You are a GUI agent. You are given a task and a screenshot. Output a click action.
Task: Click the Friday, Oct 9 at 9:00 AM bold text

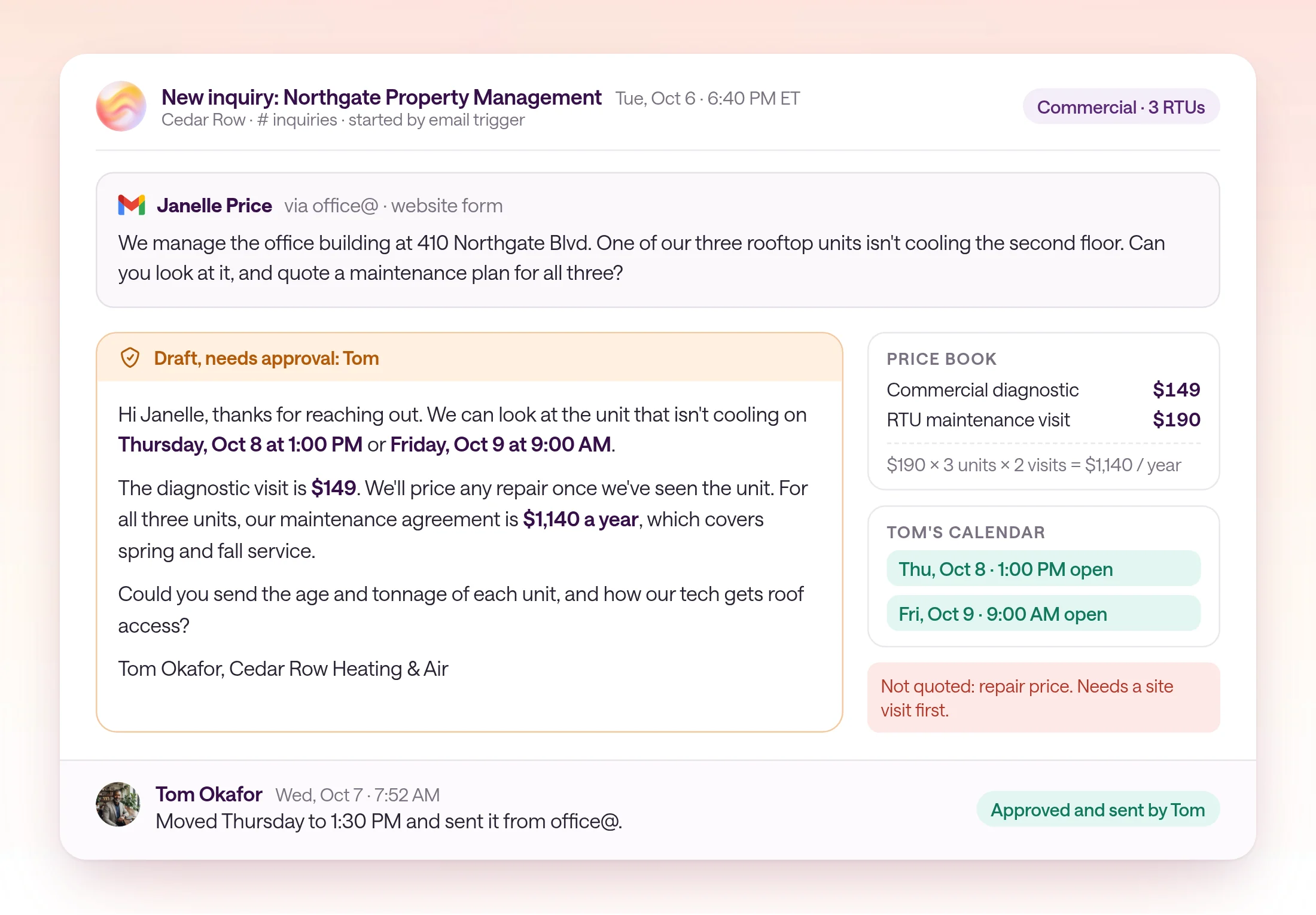coord(501,444)
